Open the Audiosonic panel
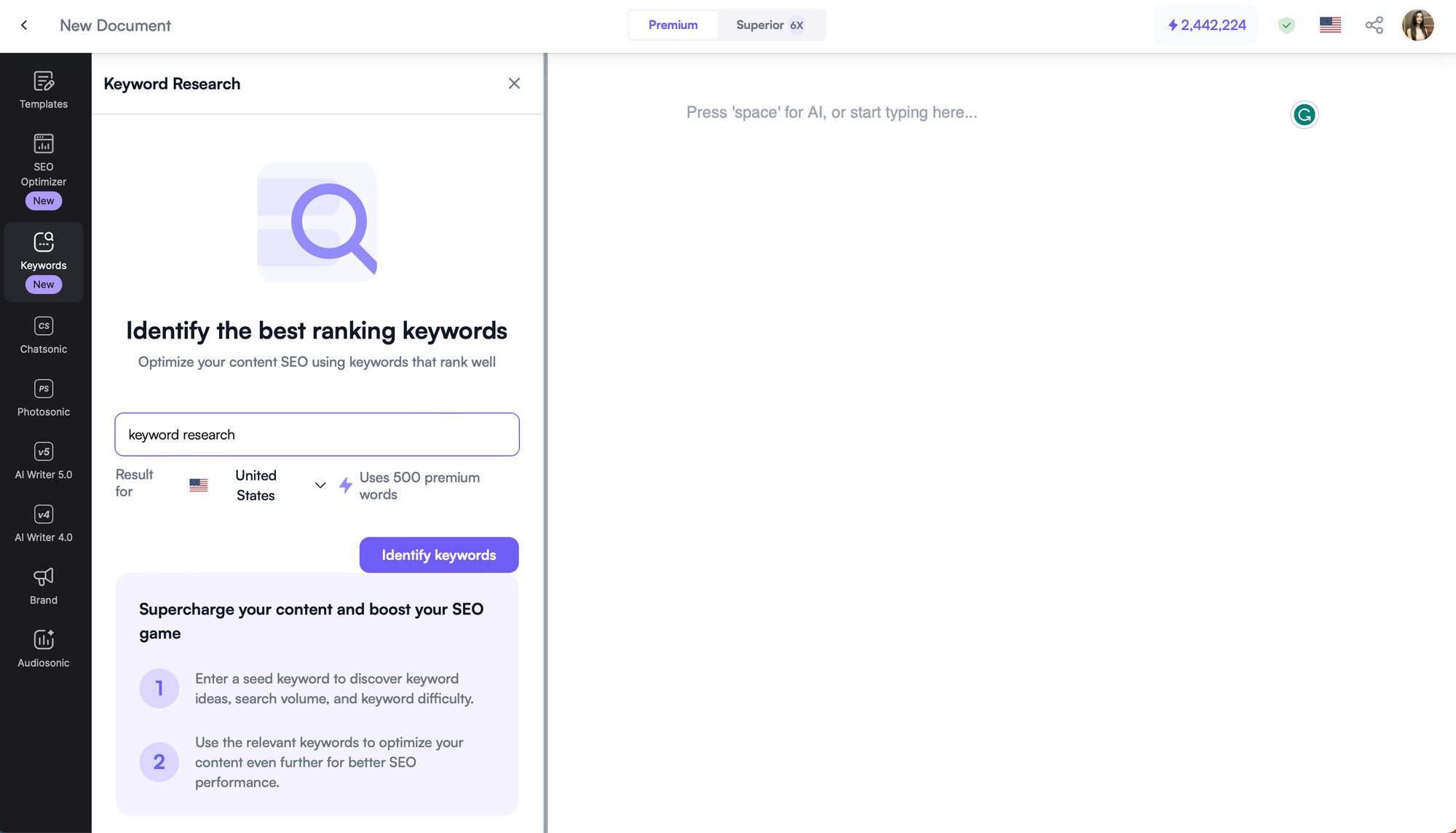1456x833 pixels. [x=43, y=647]
